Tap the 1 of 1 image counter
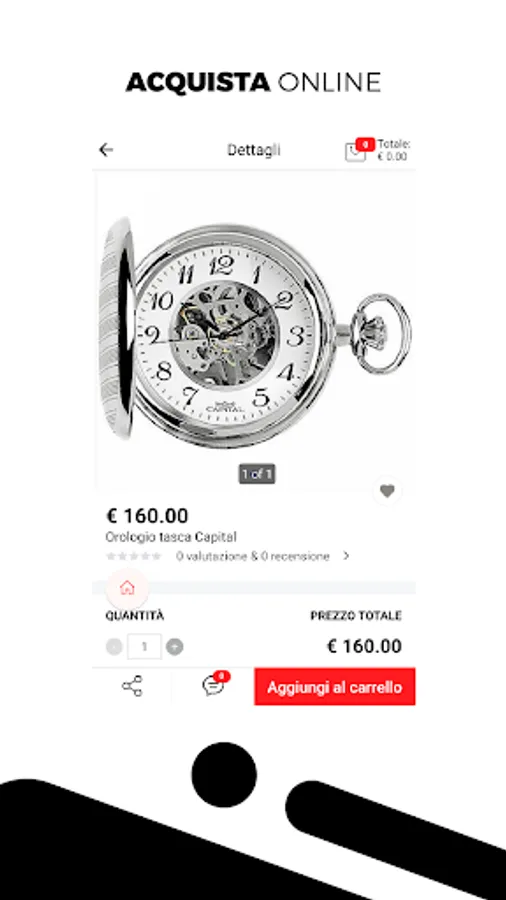 (257, 474)
